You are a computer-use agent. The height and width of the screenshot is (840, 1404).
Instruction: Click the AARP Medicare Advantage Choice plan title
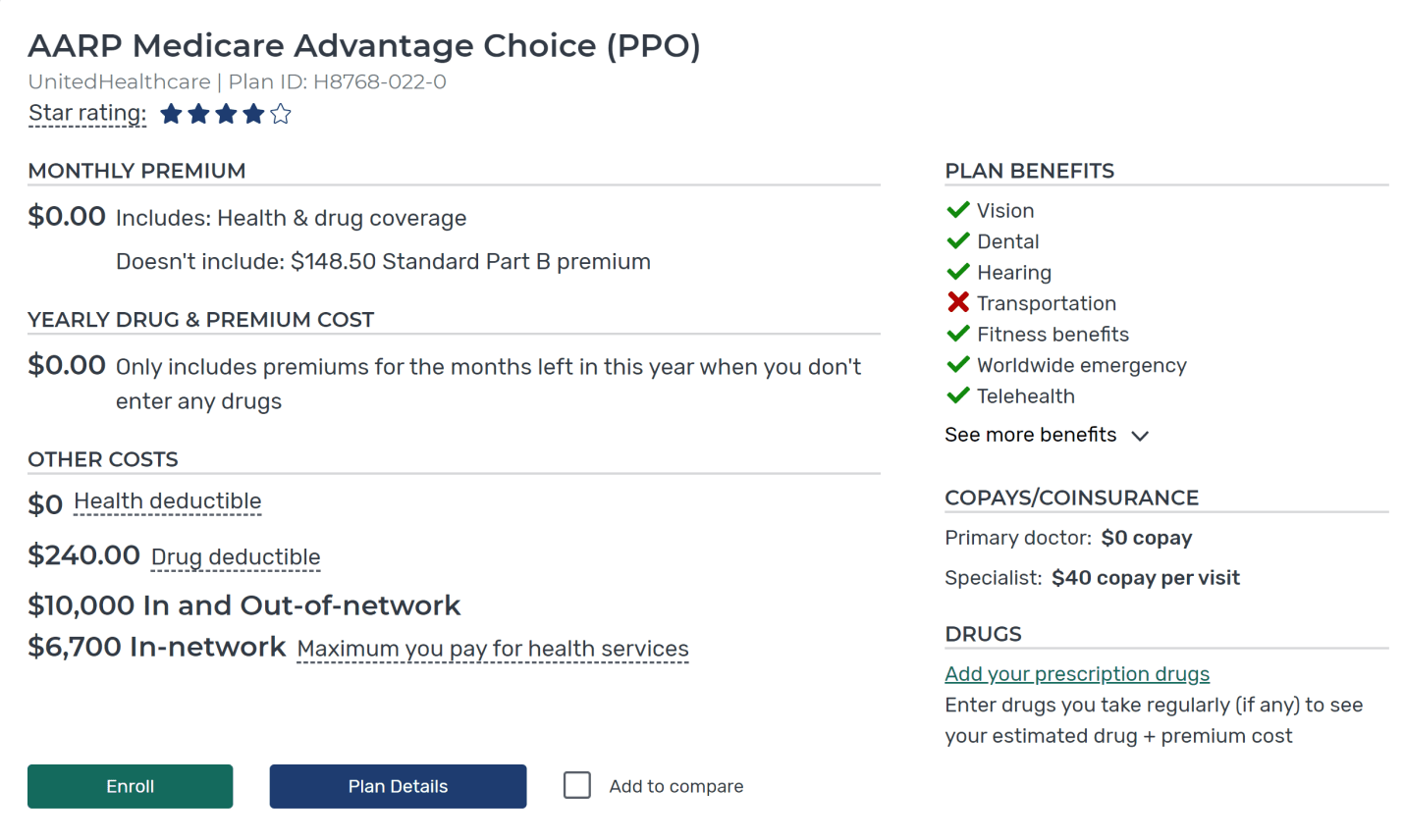[364, 45]
